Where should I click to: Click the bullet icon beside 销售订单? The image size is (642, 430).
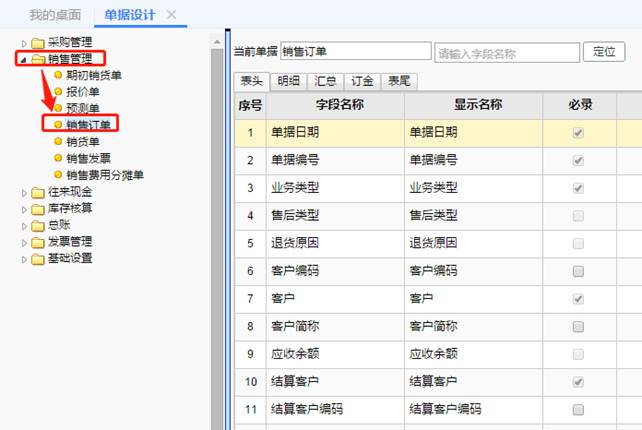click(57, 125)
